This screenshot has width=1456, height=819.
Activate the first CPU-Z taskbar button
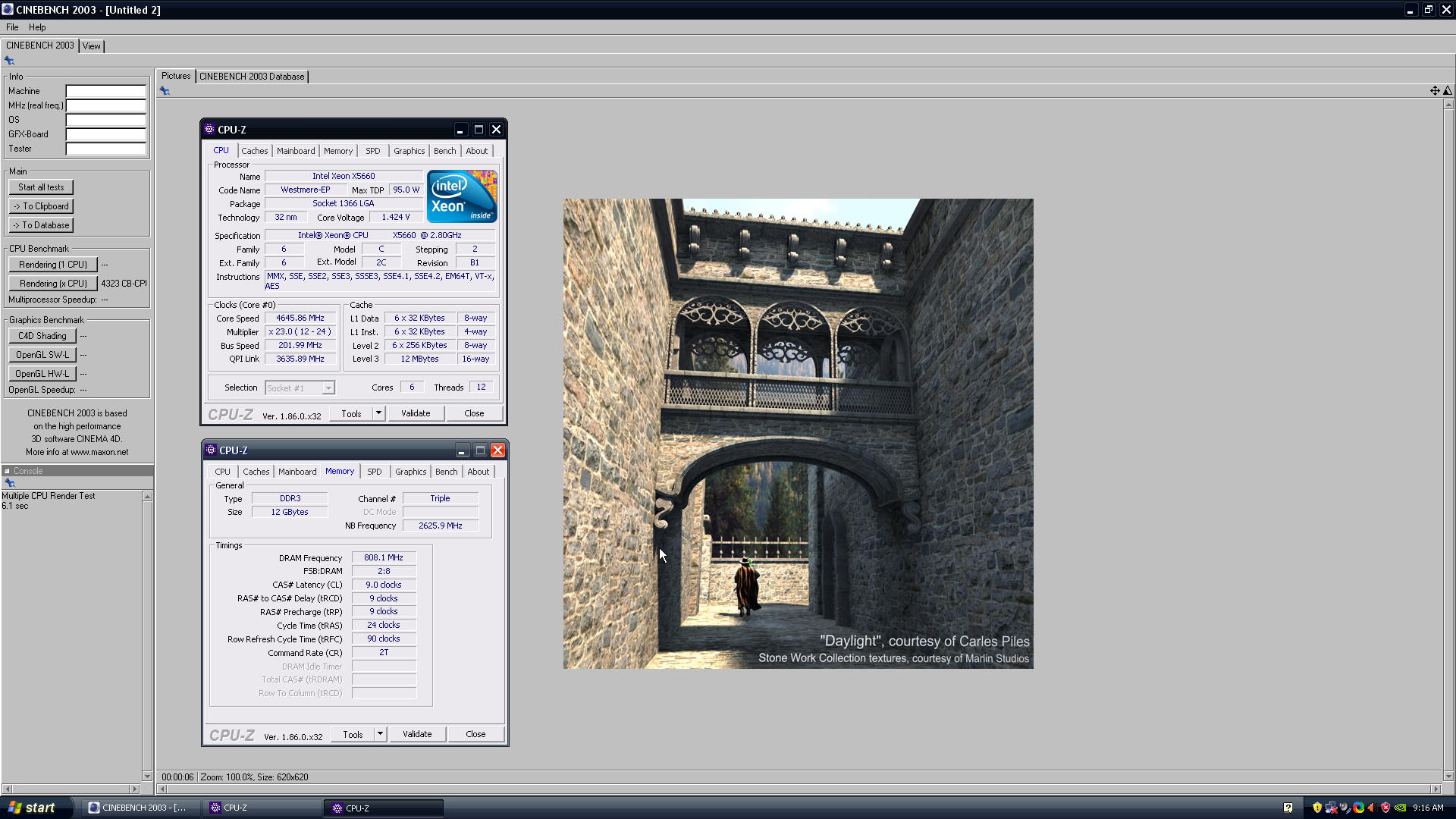point(263,808)
